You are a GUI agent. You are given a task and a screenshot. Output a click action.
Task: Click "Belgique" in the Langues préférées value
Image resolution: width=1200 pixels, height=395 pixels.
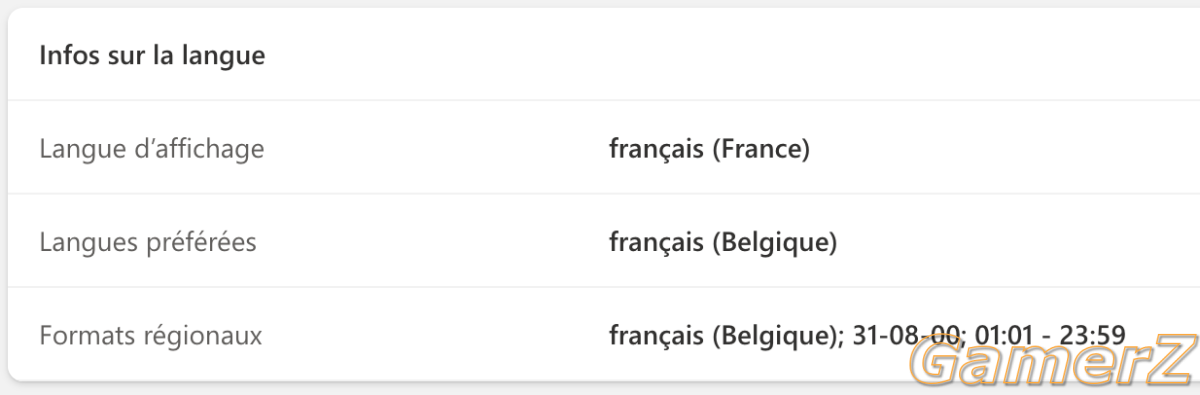coord(770,243)
